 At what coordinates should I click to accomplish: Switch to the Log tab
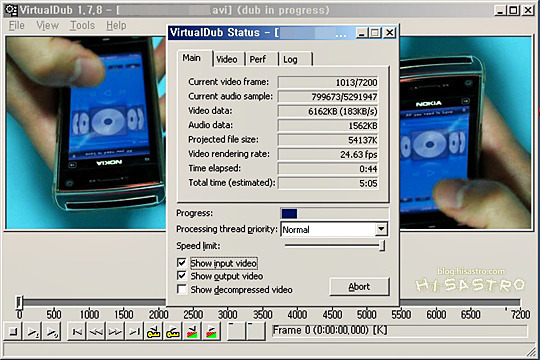(x=295, y=60)
